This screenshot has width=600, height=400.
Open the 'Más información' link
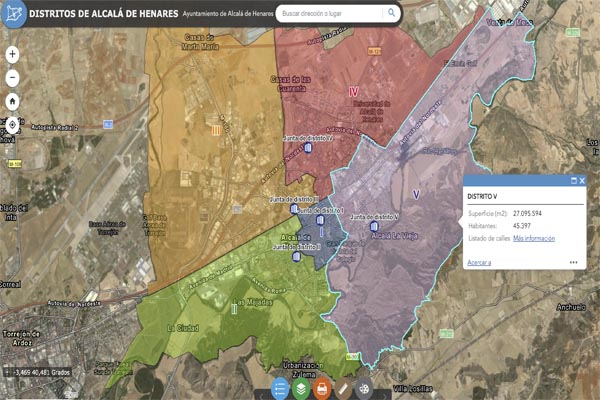point(534,240)
